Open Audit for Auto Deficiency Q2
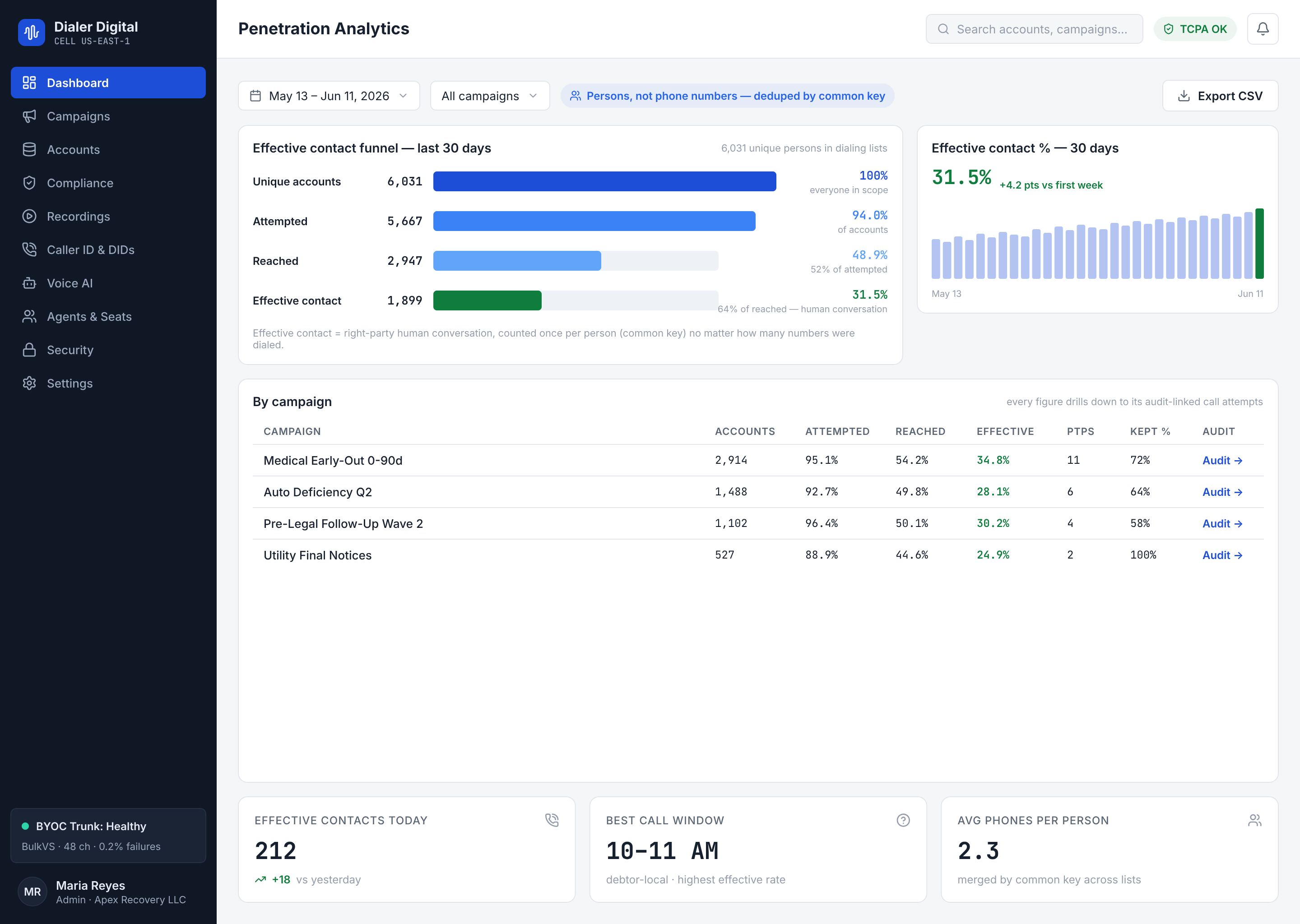This screenshot has height=924, width=1300. tap(1222, 492)
